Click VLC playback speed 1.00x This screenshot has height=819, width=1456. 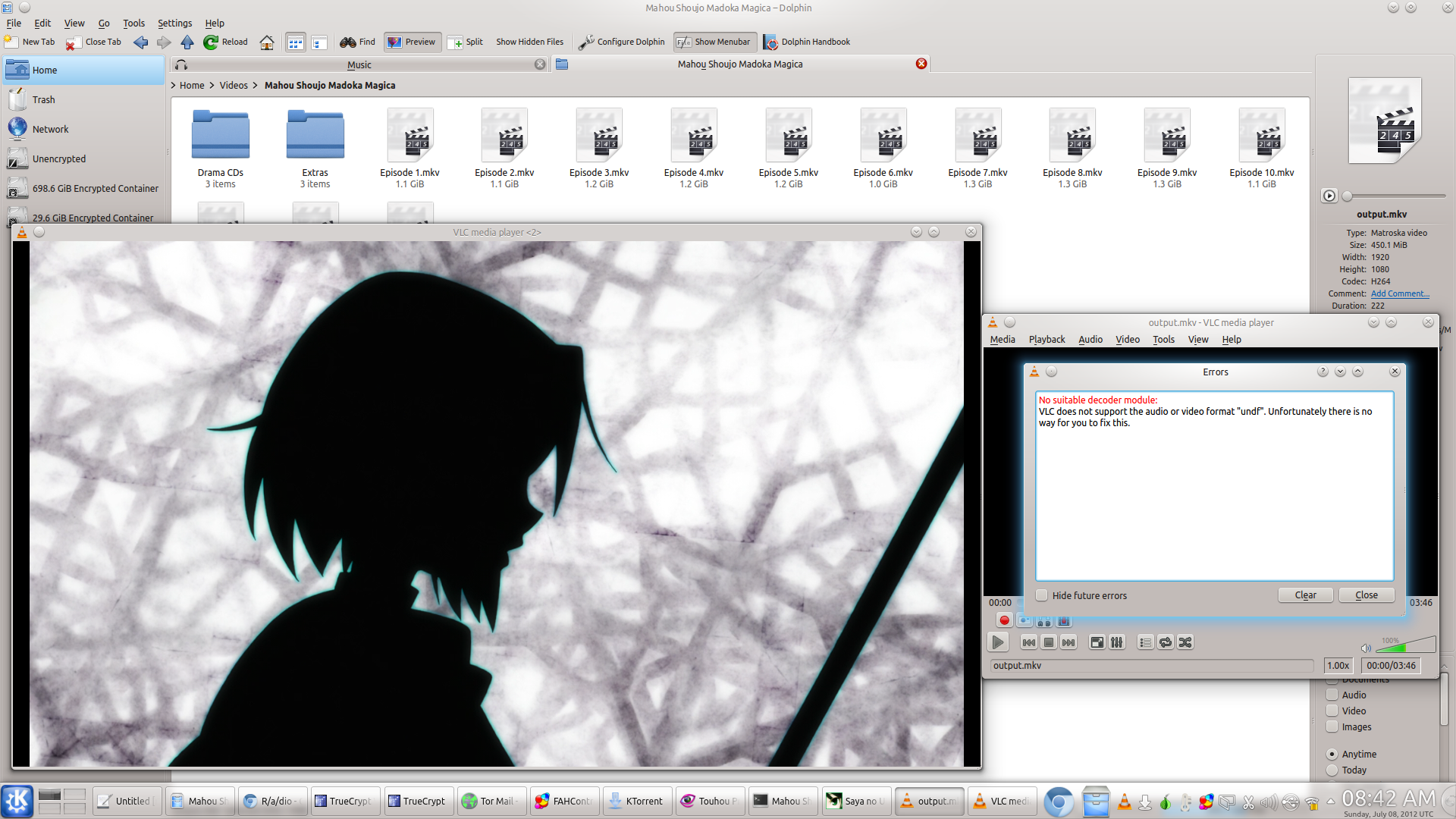(1338, 665)
